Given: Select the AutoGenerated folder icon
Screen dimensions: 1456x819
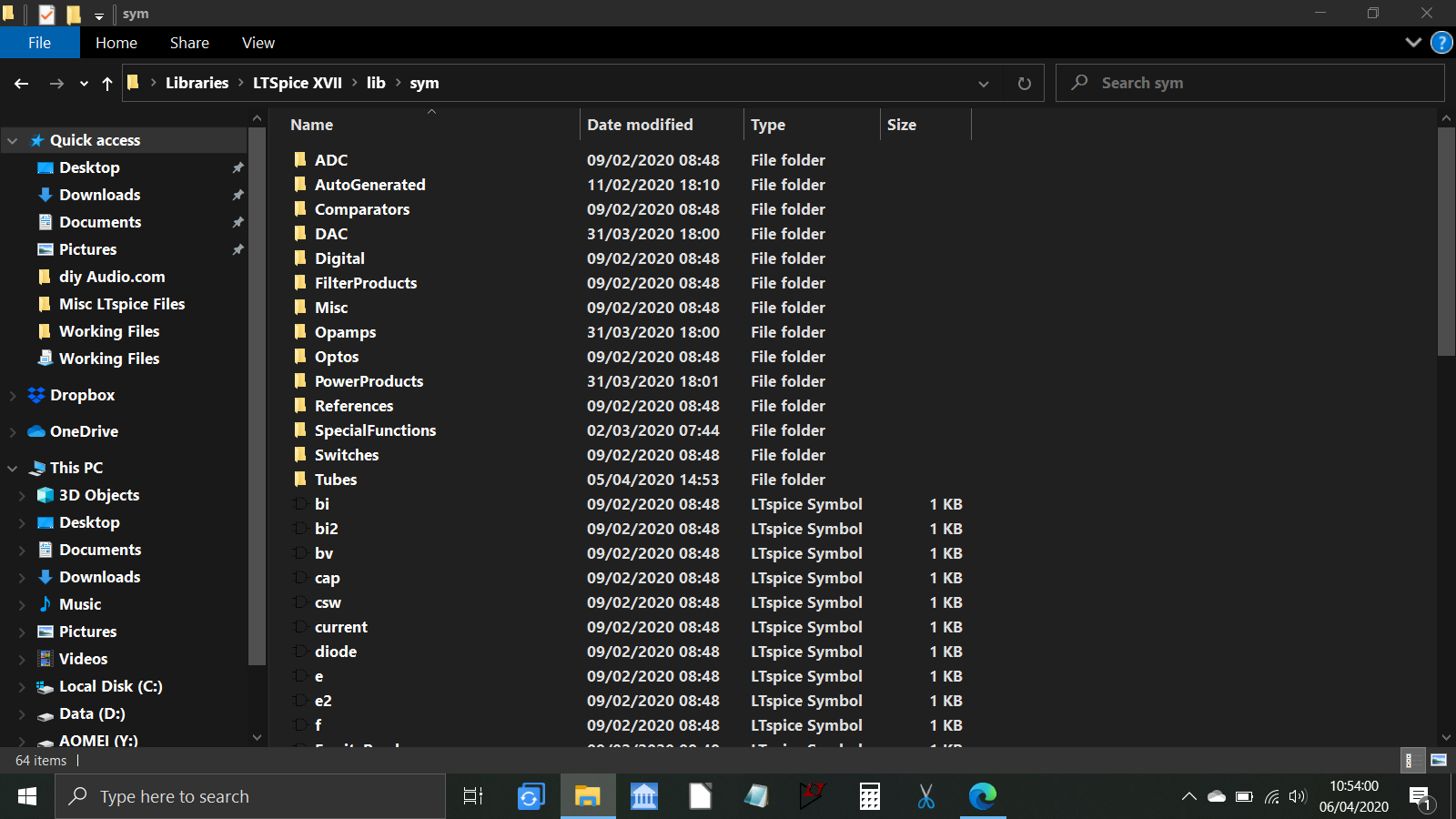Looking at the screenshot, I should coord(300,184).
